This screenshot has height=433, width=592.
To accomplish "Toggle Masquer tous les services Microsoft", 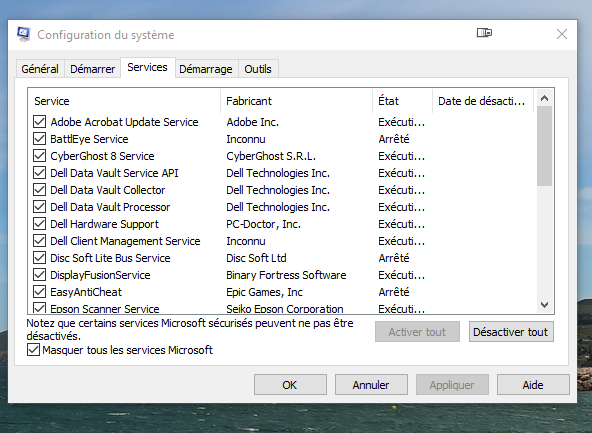I will tap(33, 350).
